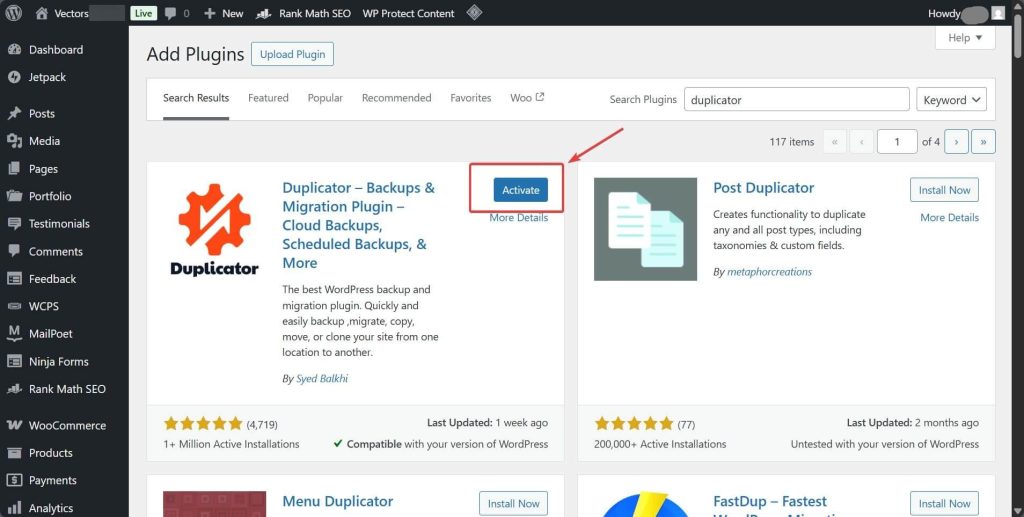Open the Post Duplicator title link
This screenshot has width=1024, height=517.
[763, 188]
